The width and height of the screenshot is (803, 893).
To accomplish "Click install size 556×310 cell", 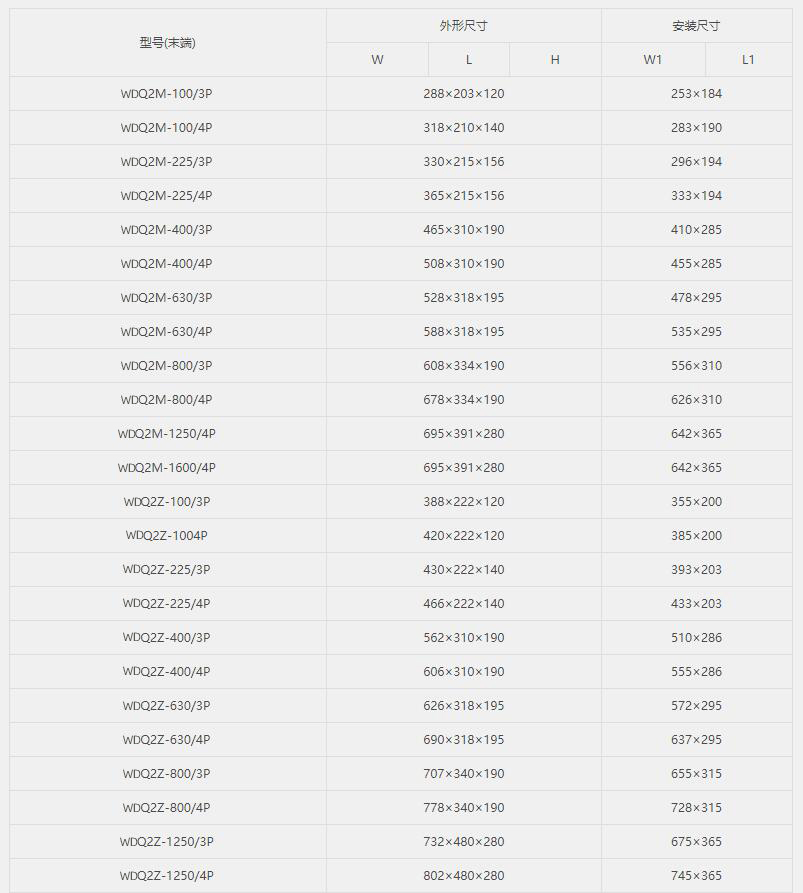I will (697, 366).
